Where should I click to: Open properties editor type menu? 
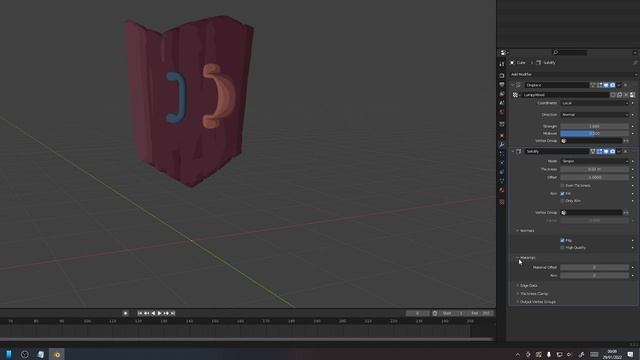coord(504,52)
